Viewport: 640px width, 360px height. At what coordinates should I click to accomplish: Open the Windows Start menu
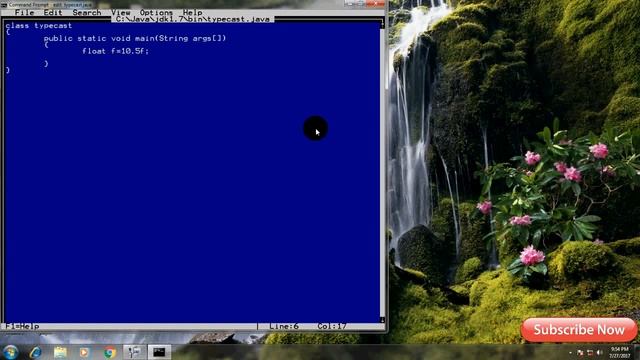pos(11,352)
